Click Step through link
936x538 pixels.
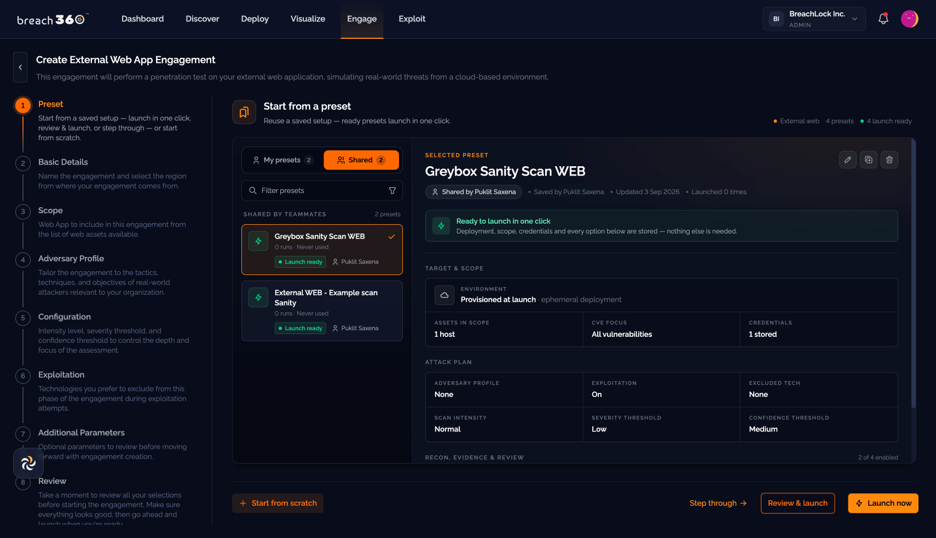tap(718, 503)
